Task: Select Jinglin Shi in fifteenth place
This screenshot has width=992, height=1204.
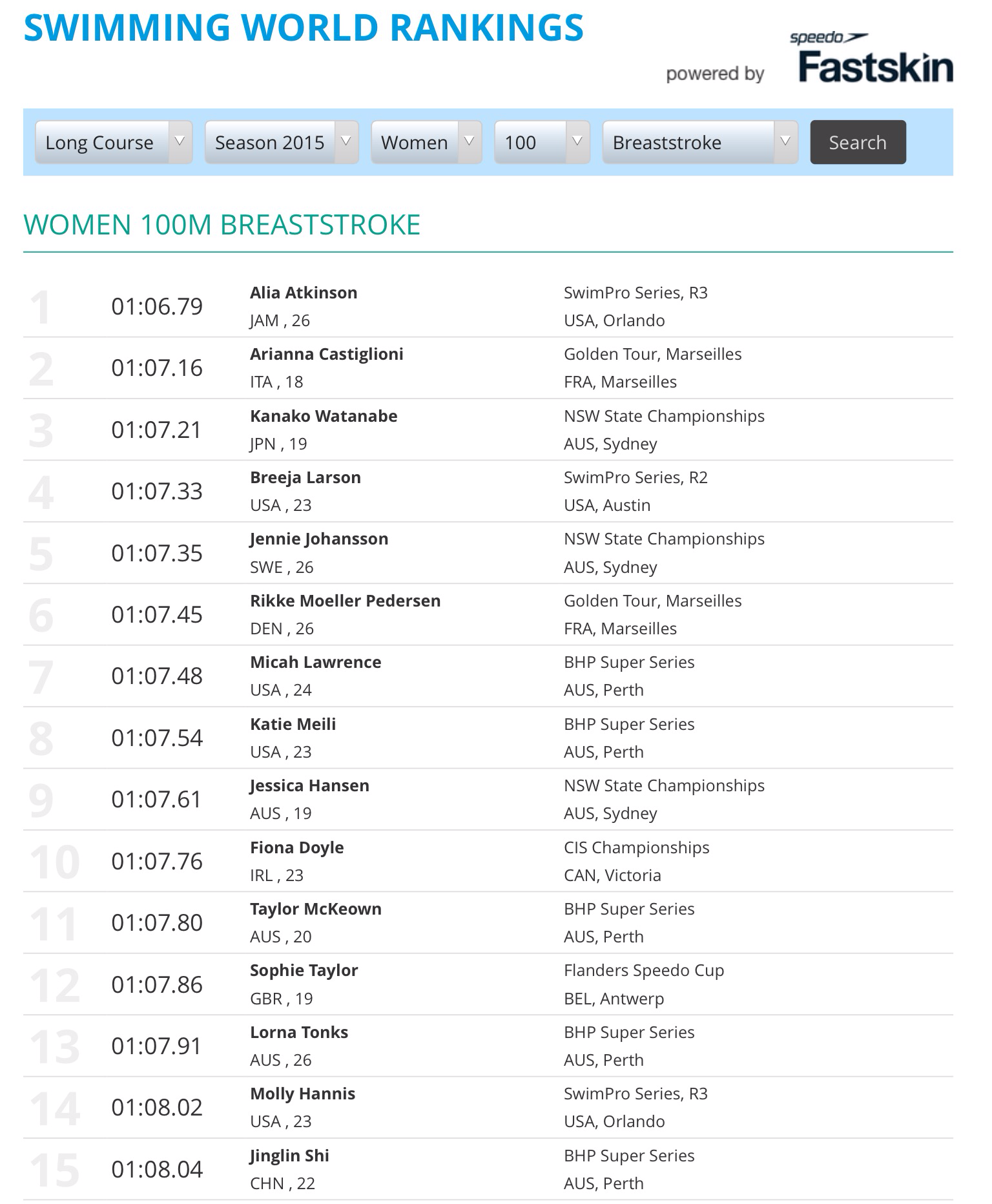Action: pos(289,1156)
